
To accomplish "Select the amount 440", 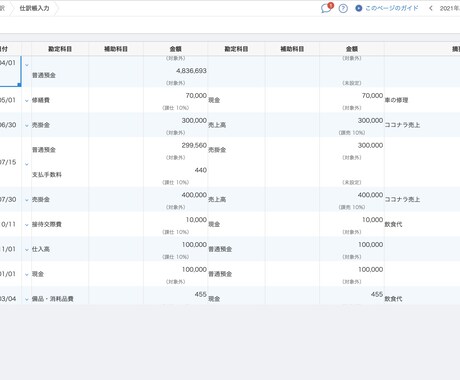I will 201,170.
